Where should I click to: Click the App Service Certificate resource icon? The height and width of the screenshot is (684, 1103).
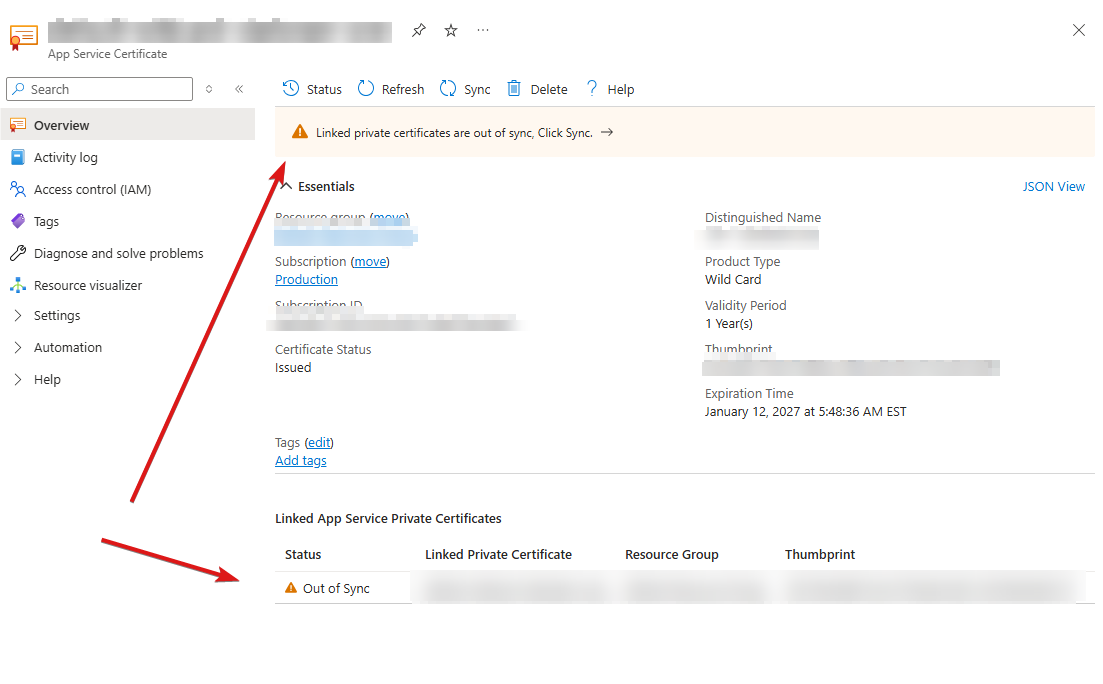(x=23, y=37)
